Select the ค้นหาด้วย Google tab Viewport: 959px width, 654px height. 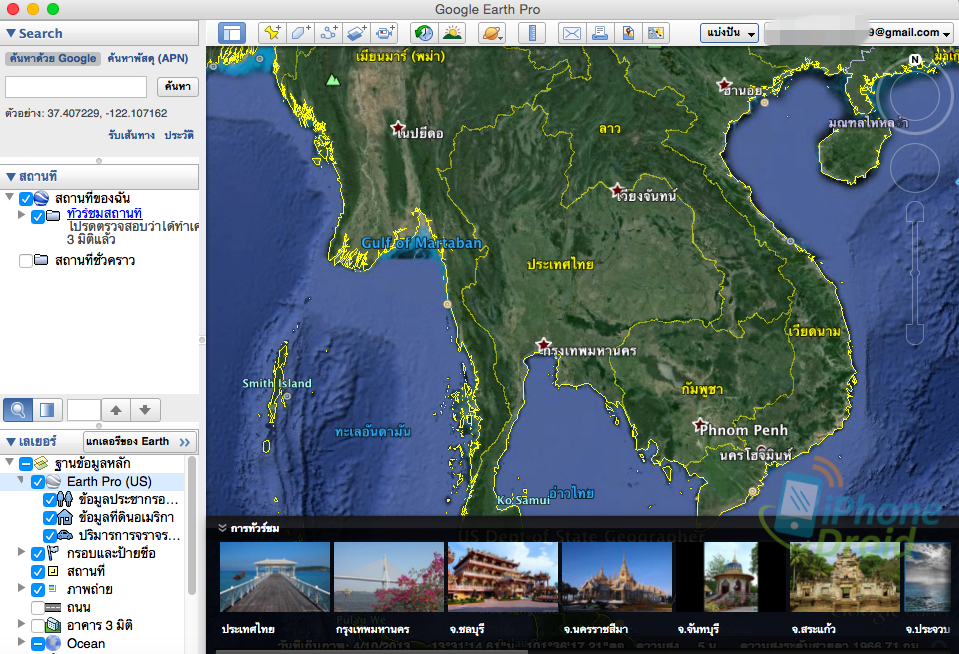tap(53, 59)
